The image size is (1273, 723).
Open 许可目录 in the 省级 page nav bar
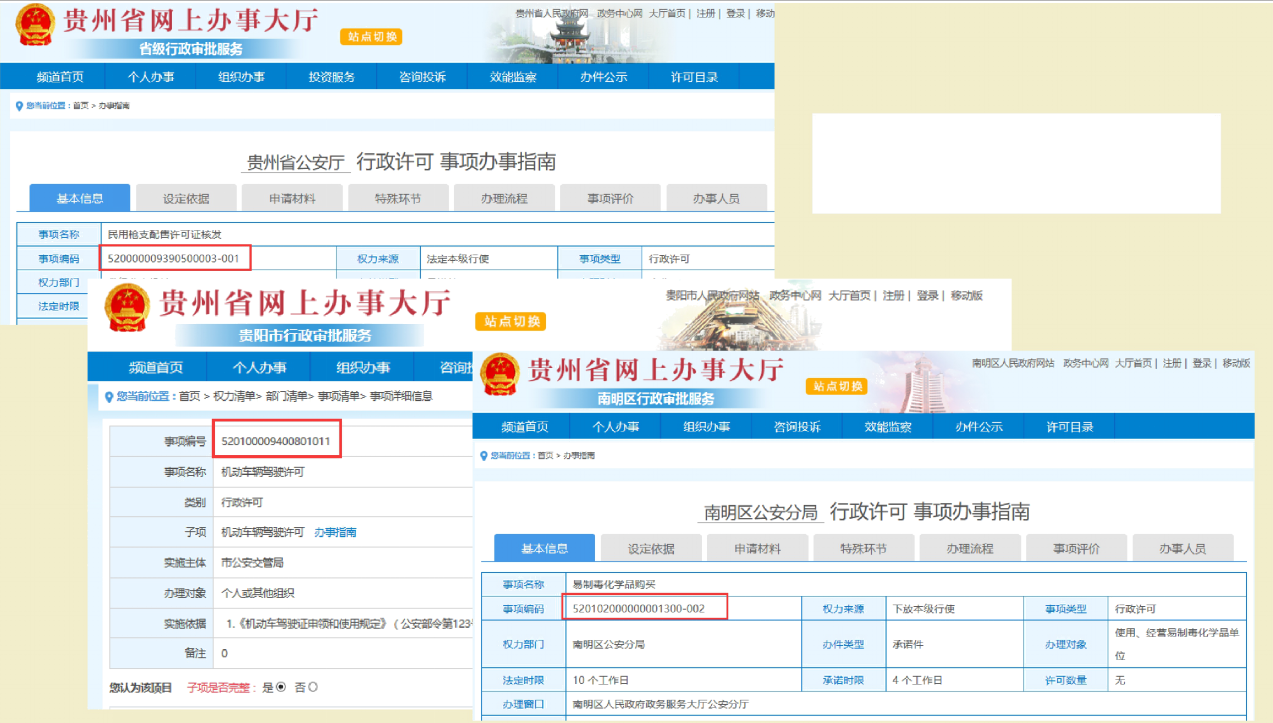(x=694, y=77)
